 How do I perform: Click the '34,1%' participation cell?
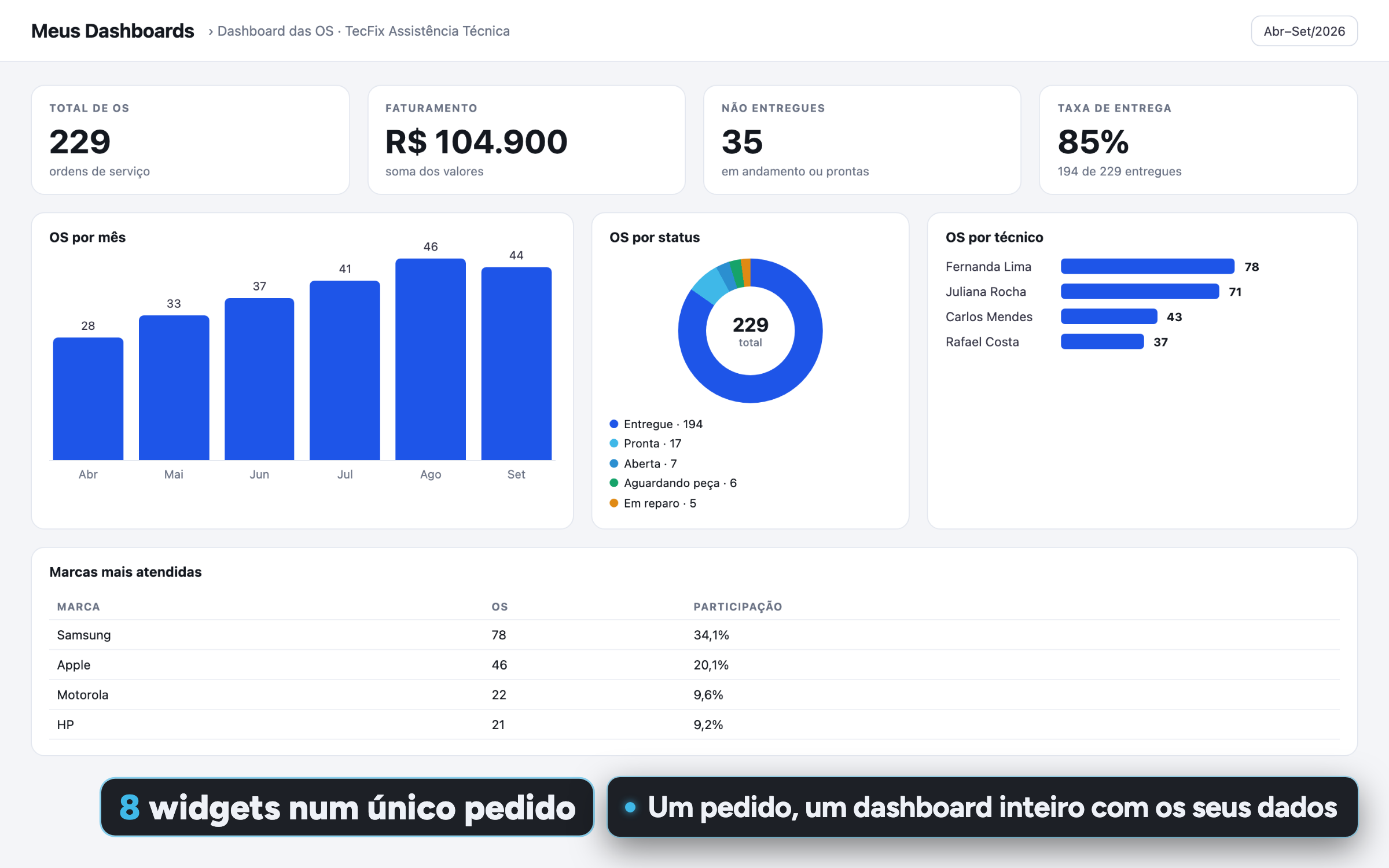coord(711,635)
